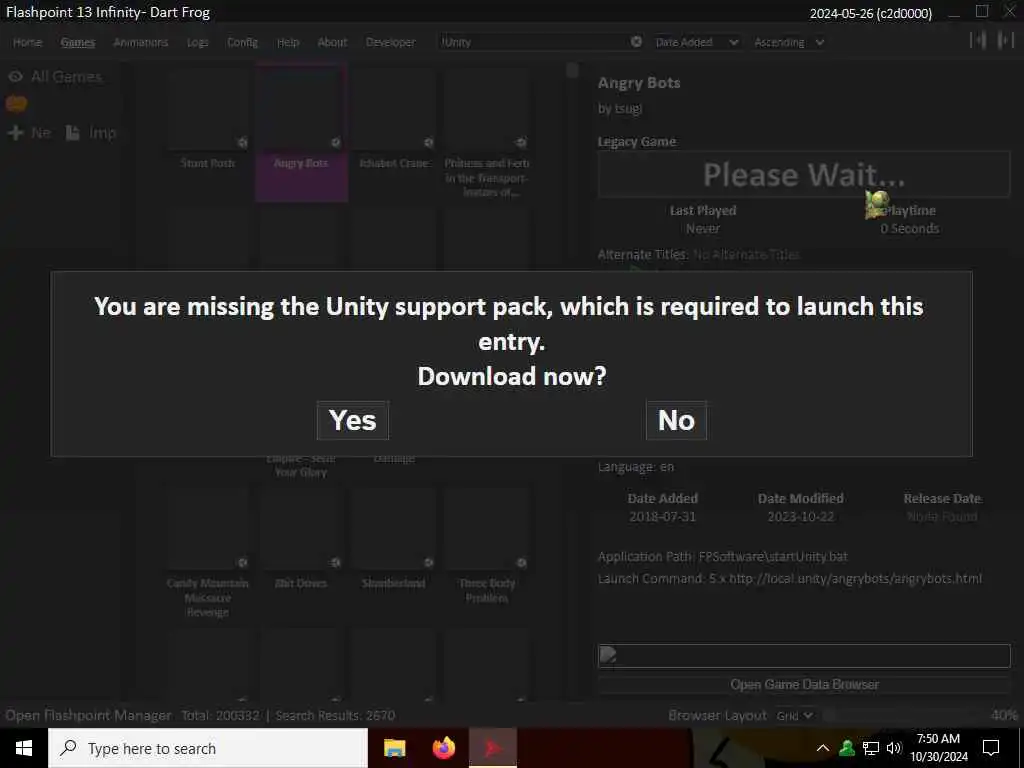Select the Stunt Rush game thumbnail
This screenshot has width=1024, height=768.
(x=208, y=108)
